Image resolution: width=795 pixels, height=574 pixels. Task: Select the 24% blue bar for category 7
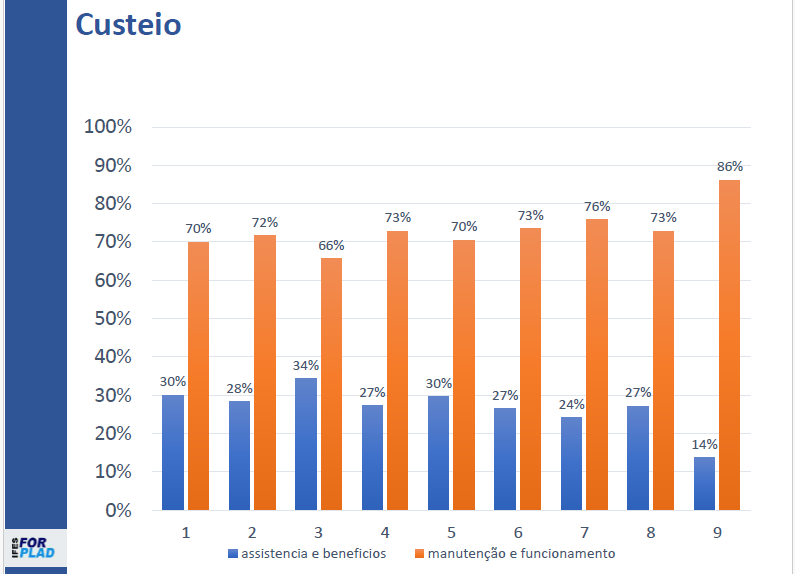(571, 463)
